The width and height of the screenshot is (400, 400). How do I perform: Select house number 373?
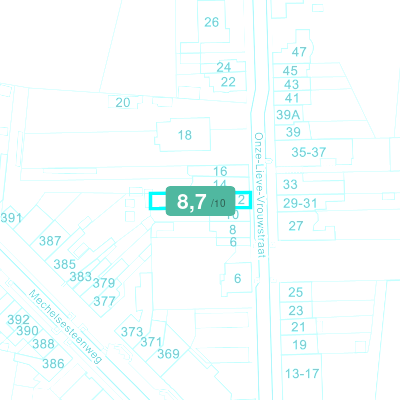click(x=132, y=332)
